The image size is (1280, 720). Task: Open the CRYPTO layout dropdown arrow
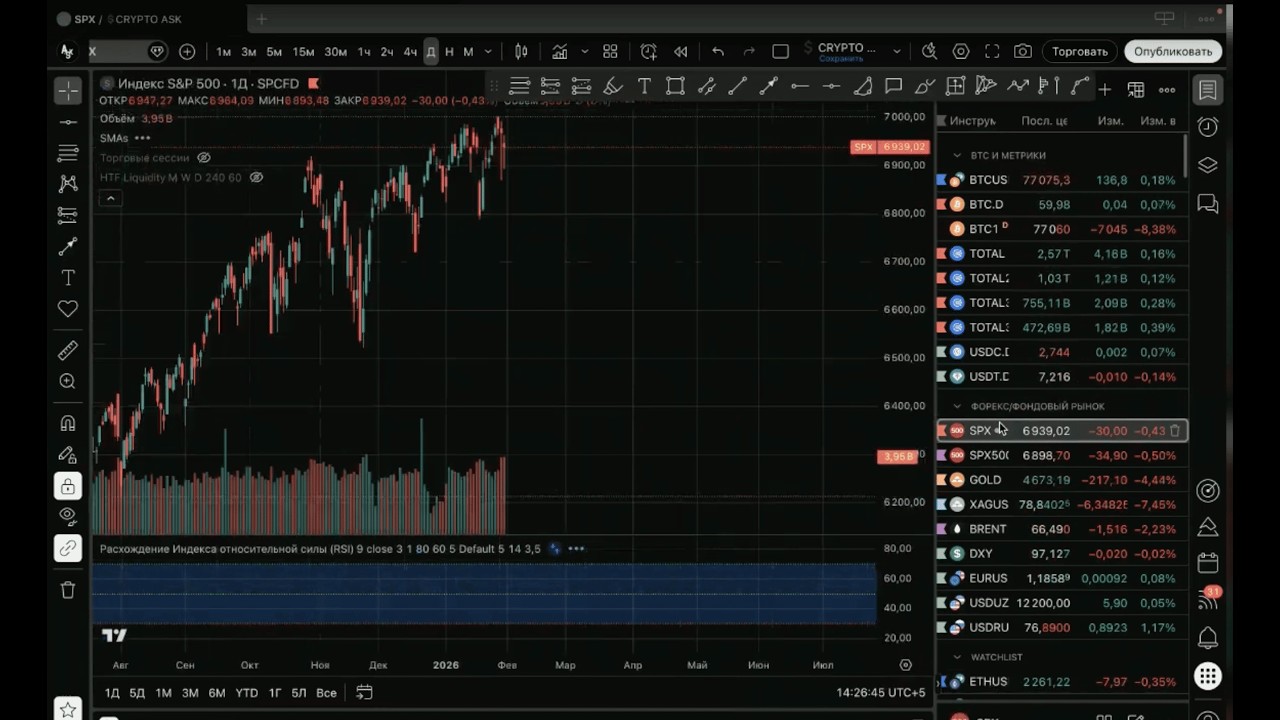pos(896,51)
